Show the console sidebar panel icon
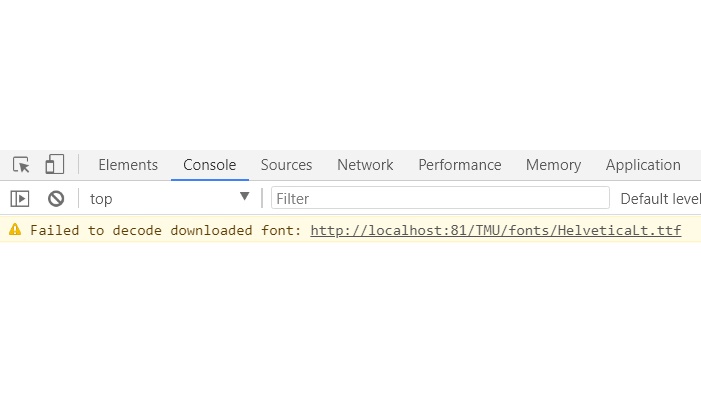701x393 pixels. [x=20, y=199]
